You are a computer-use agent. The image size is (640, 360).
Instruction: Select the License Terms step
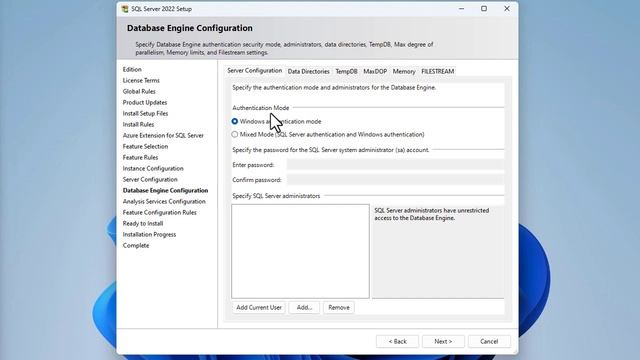(x=141, y=80)
